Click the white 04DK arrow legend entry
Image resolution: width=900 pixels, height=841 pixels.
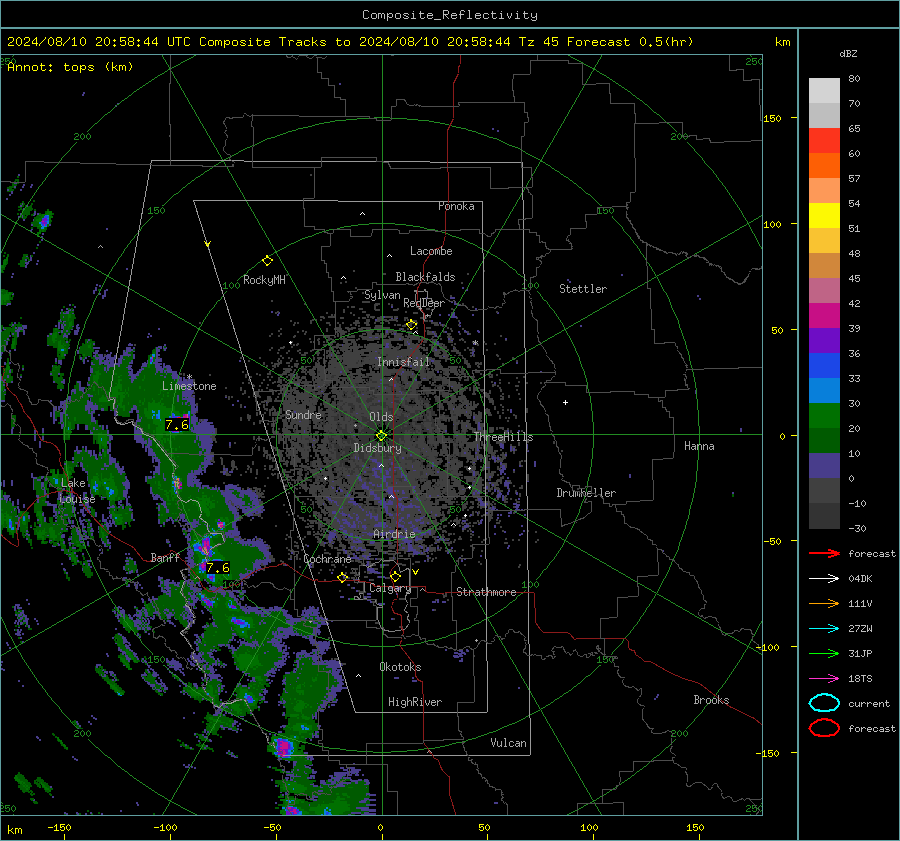tap(824, 579)
